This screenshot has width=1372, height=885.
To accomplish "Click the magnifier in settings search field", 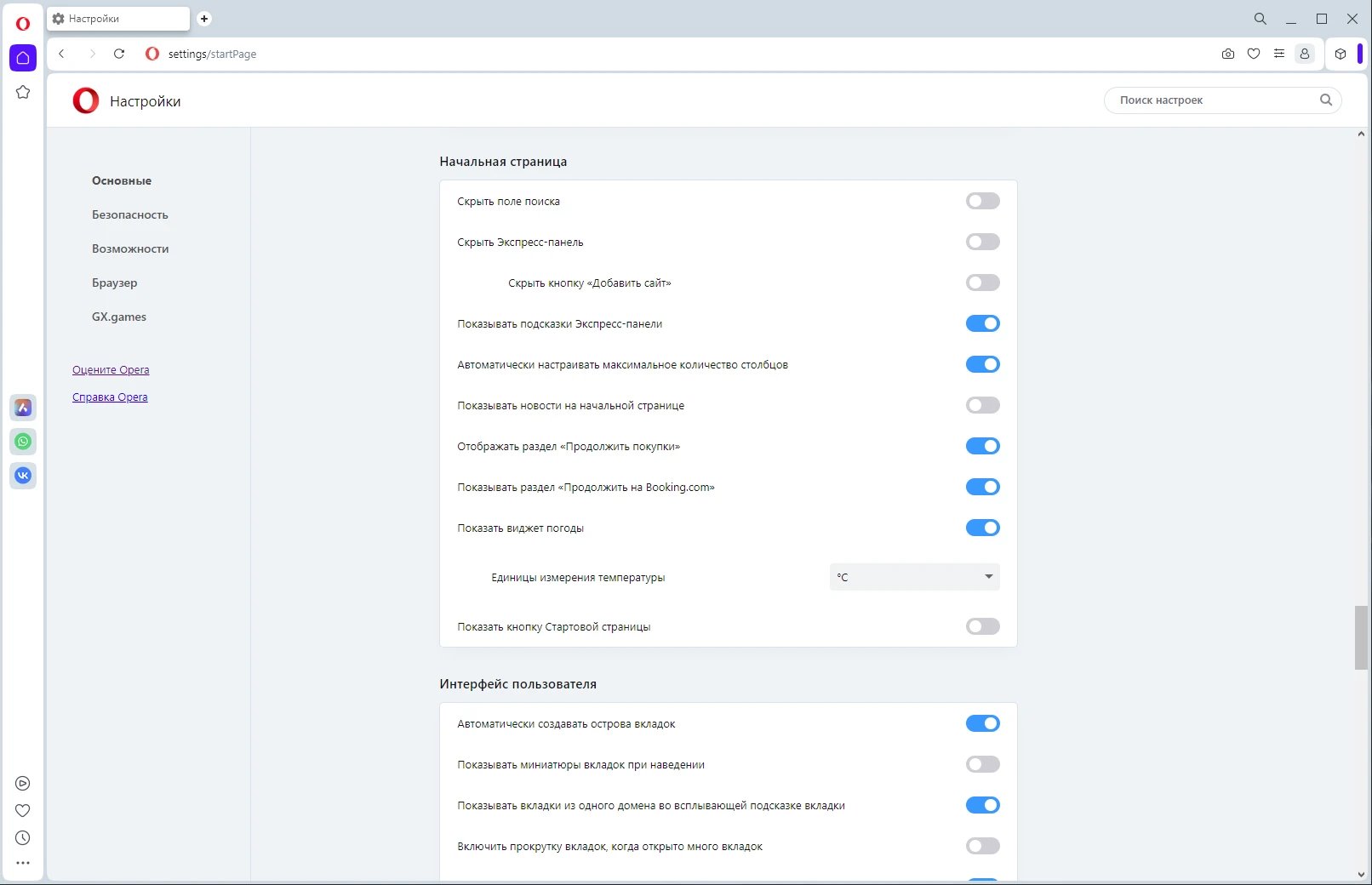I will tap(1326, 100).
